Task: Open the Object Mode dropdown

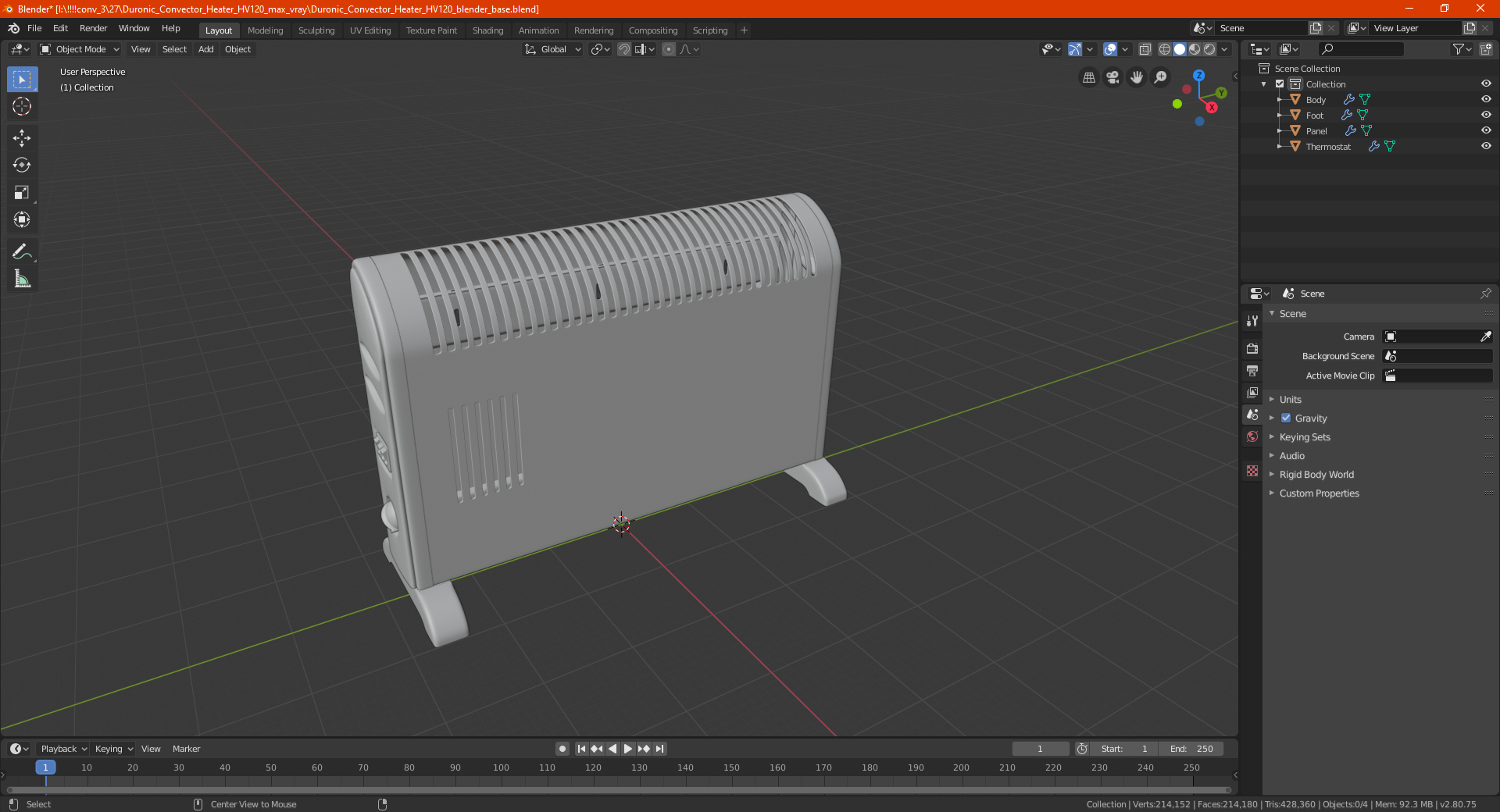Action: [x=79, y=49]
